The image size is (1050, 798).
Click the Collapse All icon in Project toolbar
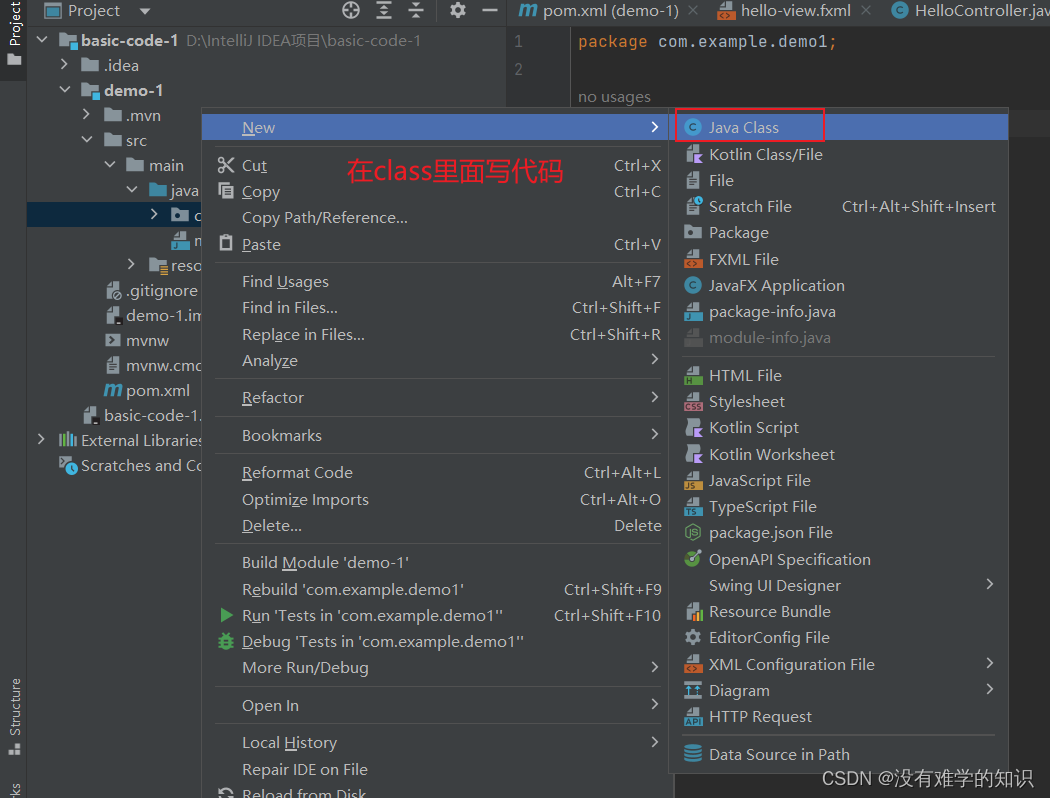416,10
